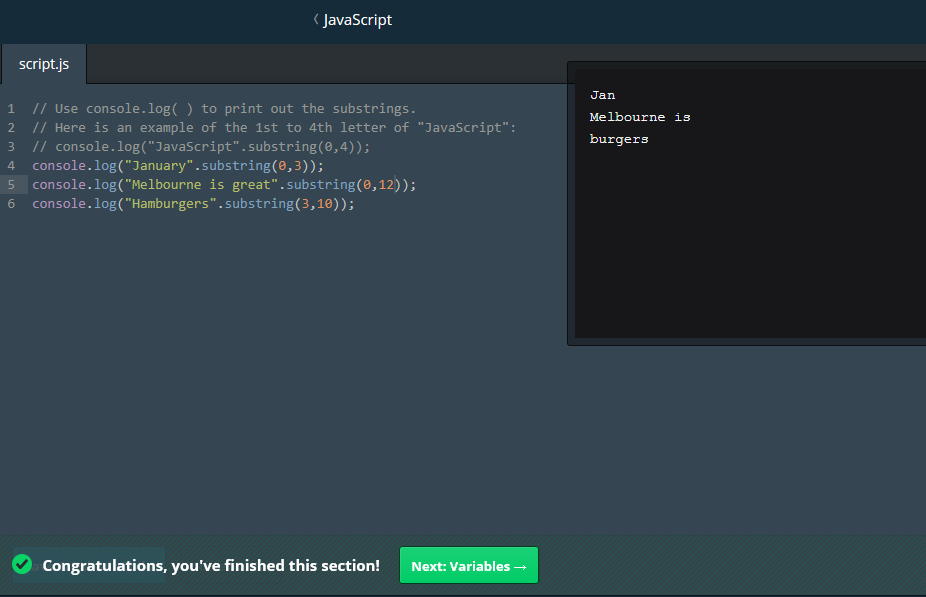The image size is (926, 597).
Task: Select line number 2 in the gutter
Action: [11, 128]
